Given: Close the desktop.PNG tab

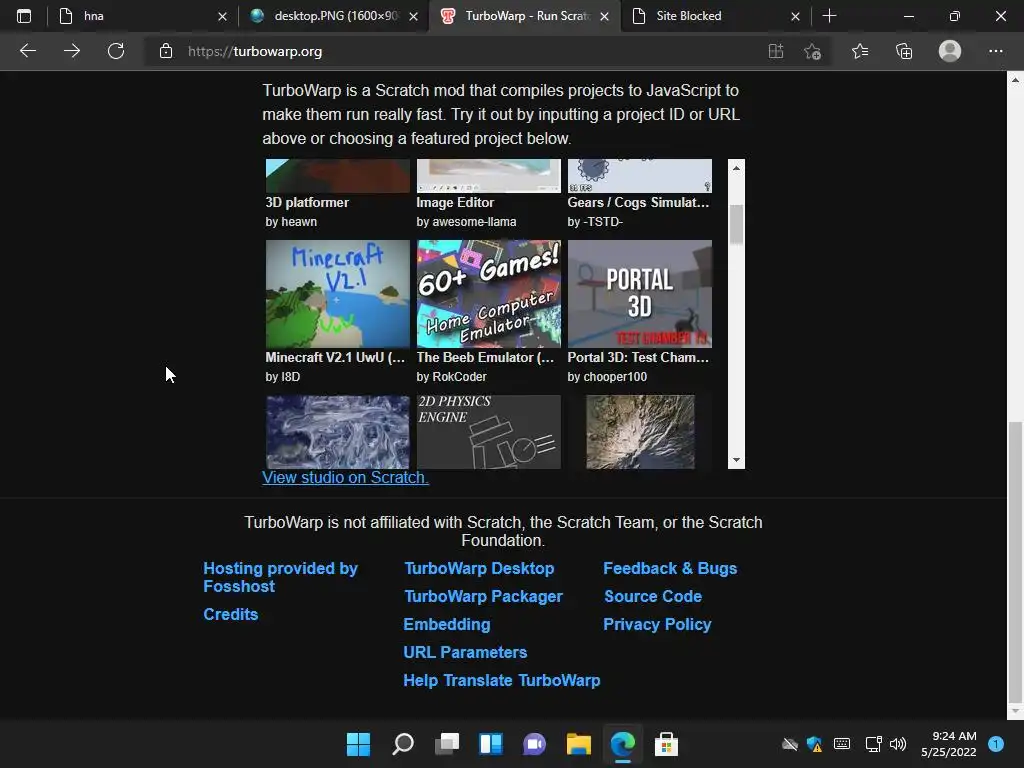Looking at the screenshot, I should tap(413, 16).
